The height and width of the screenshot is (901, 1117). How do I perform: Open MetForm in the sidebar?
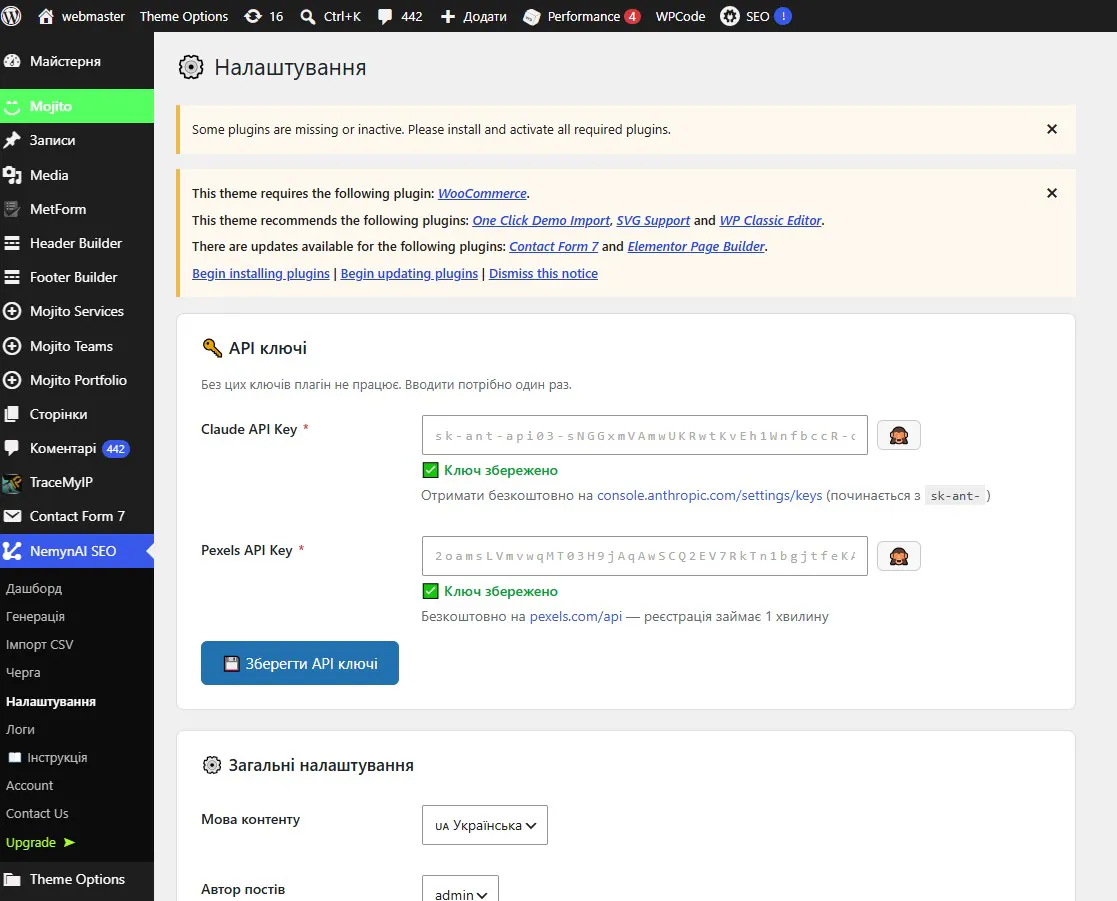tap(77, 209)
